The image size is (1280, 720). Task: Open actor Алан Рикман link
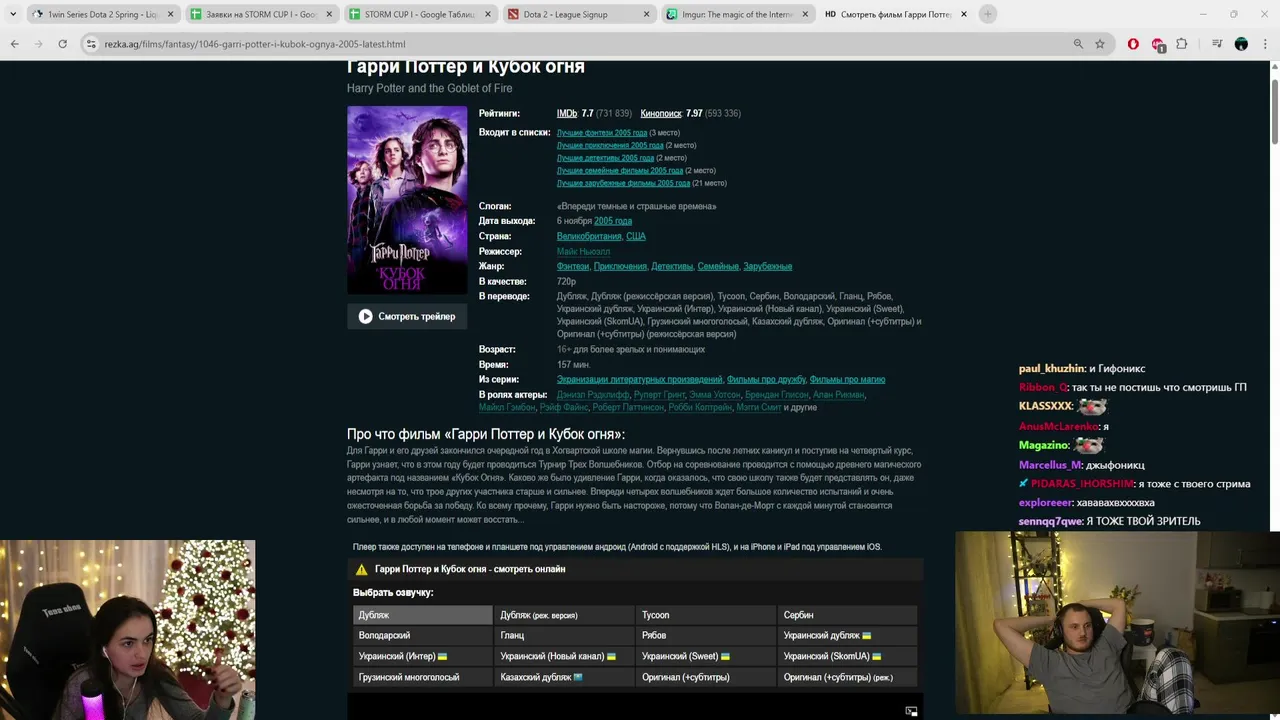839,394
